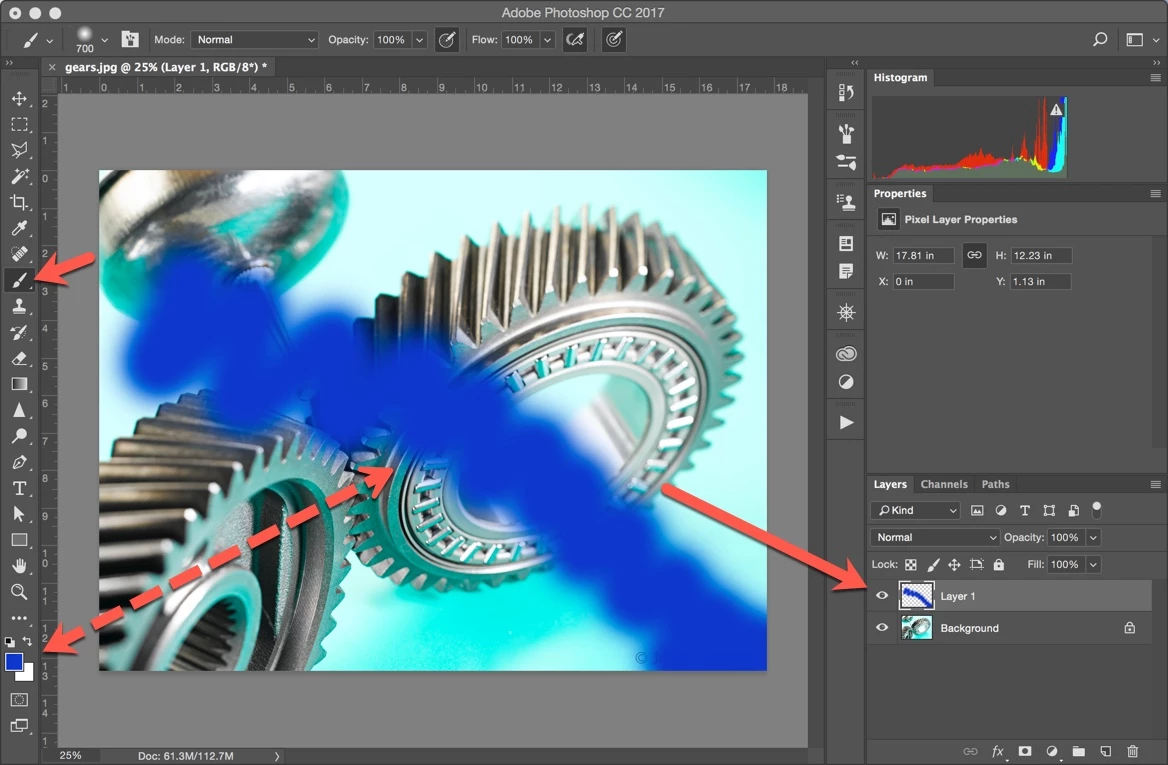Screen dimensions: 1168x765
Task: Create a new group folder
Action: pos(1079,751)
